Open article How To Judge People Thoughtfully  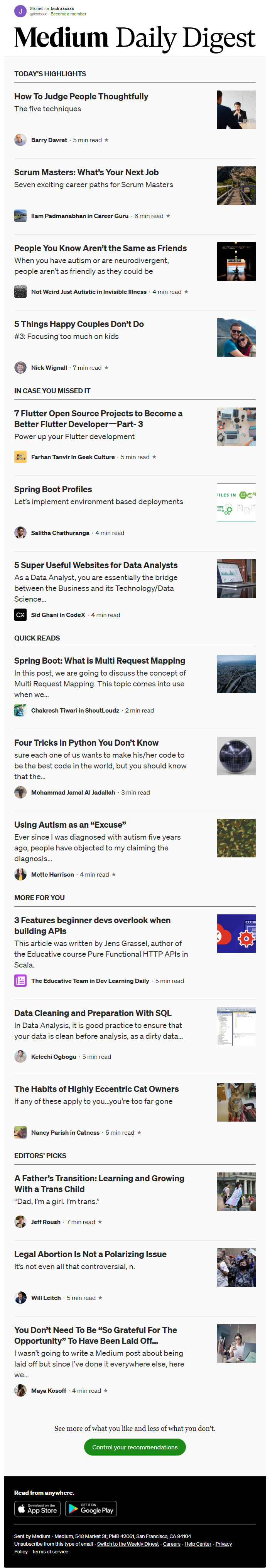coord(81,96)
